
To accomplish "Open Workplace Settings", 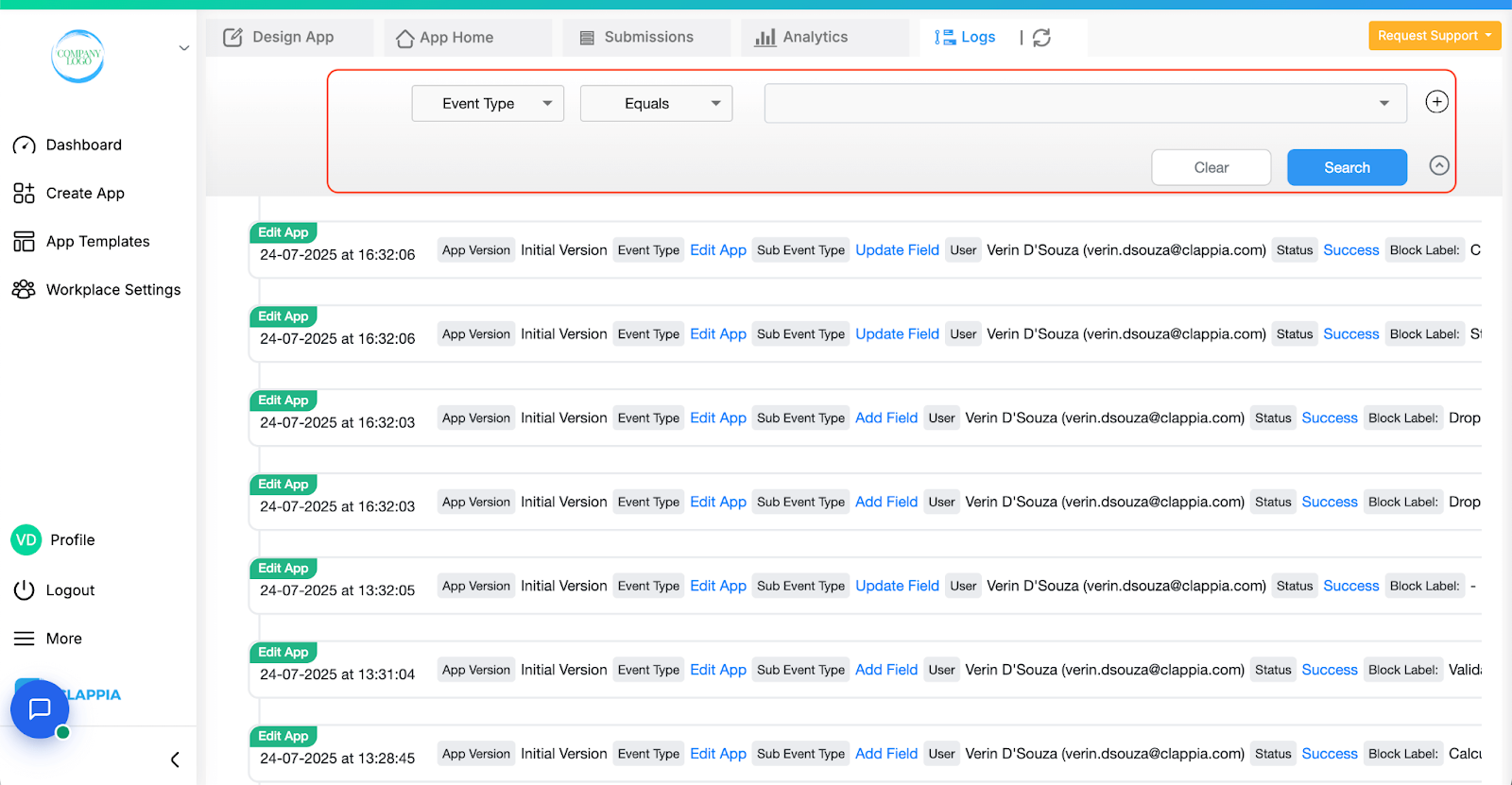I will (x=96, y=289).
